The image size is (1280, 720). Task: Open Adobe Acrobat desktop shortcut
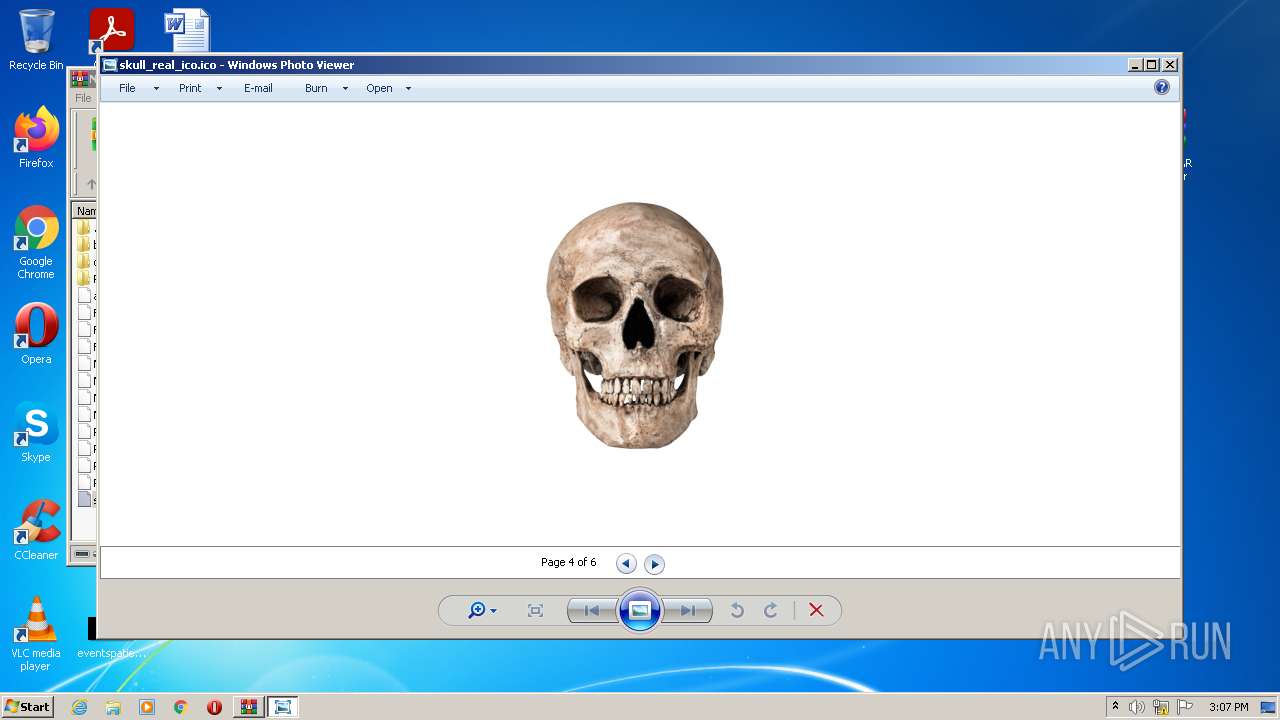point(111,31)
